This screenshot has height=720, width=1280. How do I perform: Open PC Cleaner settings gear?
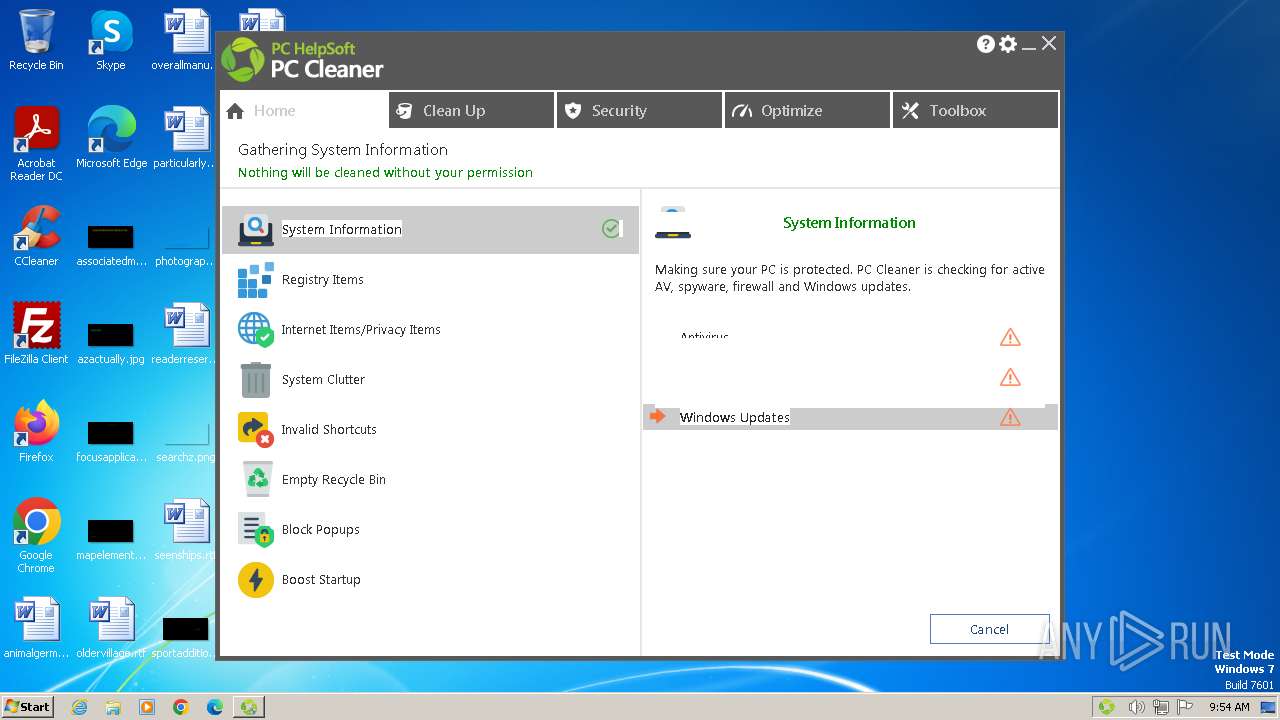pos(1008,44)
